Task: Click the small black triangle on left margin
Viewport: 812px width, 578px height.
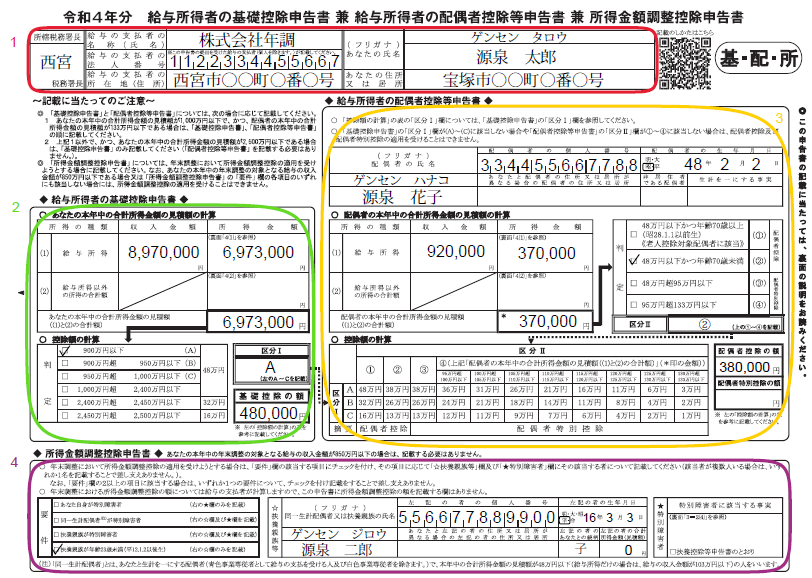Action: click(20, 292)
